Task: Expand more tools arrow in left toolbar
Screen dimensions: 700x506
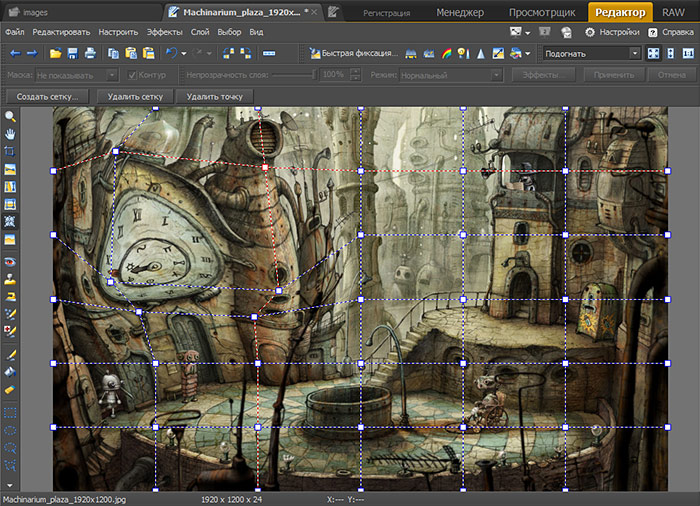Action: 10,485
